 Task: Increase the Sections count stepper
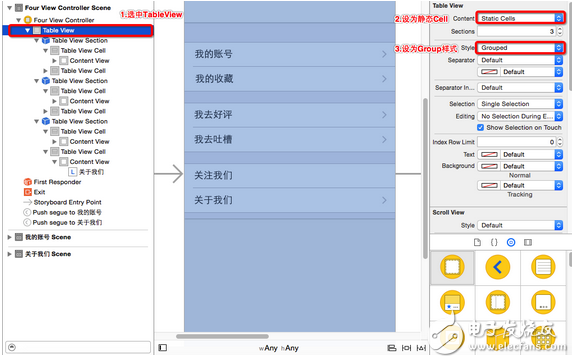point(560,29)
